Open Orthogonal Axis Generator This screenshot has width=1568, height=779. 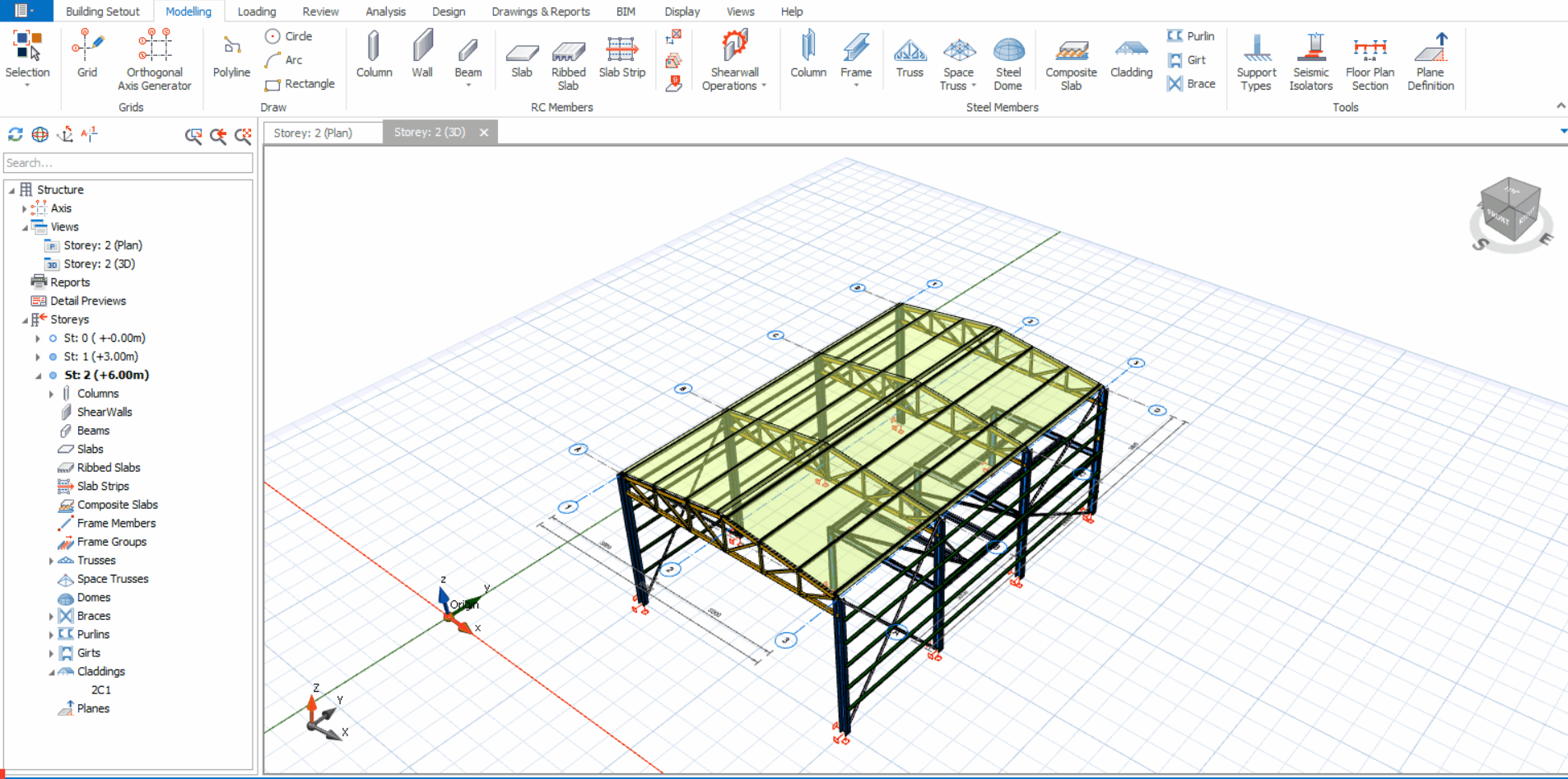154,59
